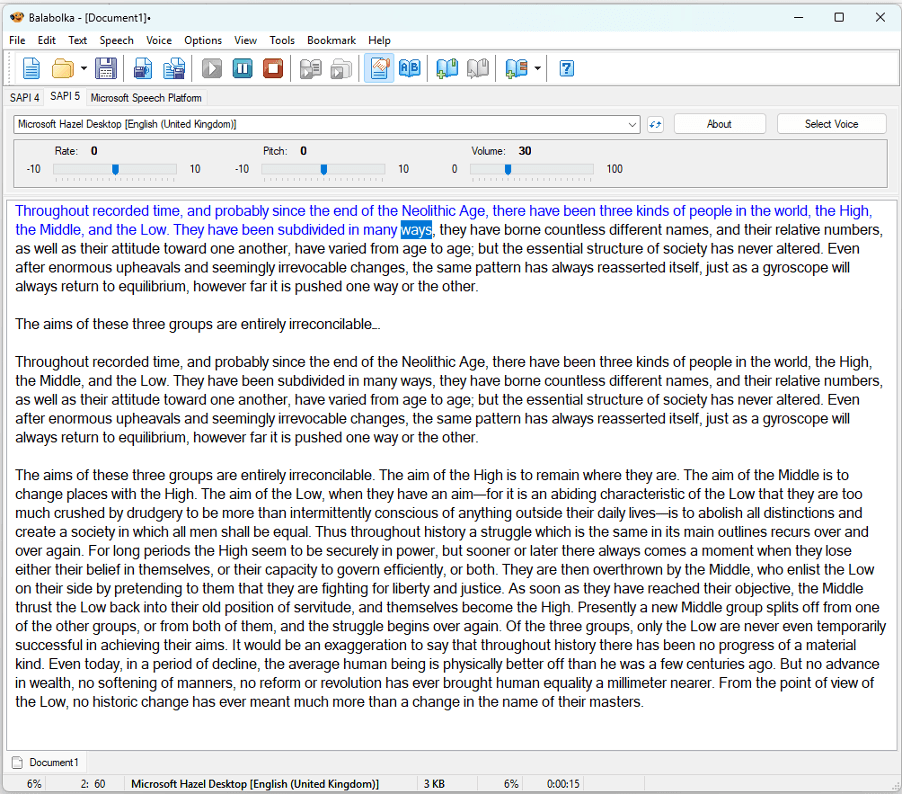Switch to the SAPI 4 tab
Image resolution: width=902 pixels, height=794 pixels.
coord(23,97)
